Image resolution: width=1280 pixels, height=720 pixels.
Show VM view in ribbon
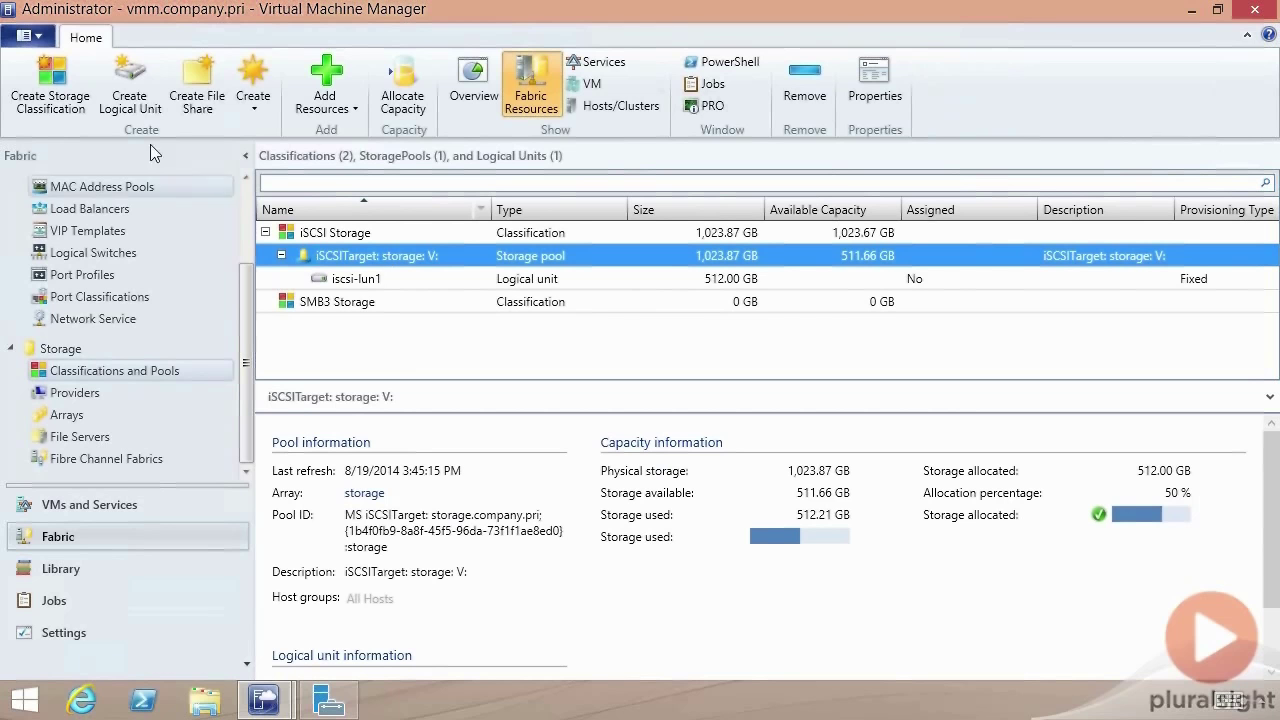pyautogui.click(x=583, y=84)
